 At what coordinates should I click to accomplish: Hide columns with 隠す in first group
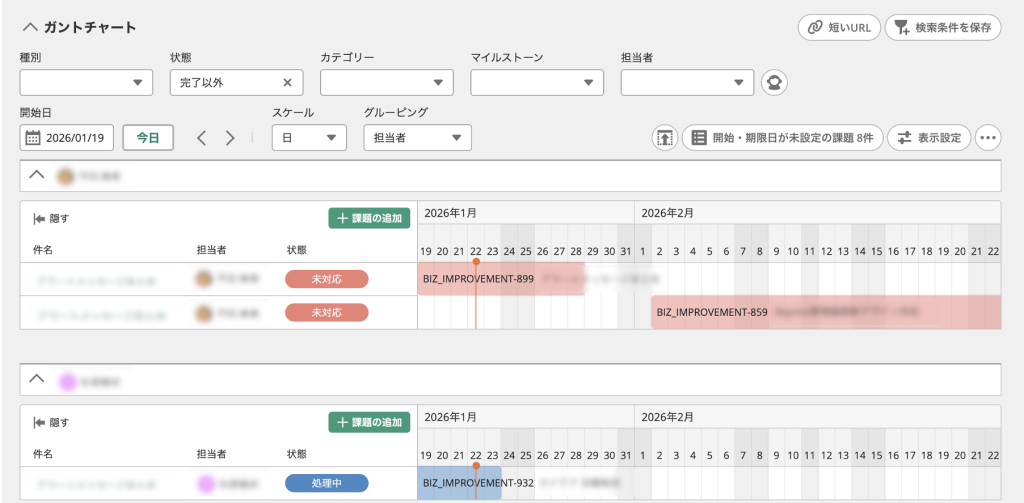tap(51, 218)
